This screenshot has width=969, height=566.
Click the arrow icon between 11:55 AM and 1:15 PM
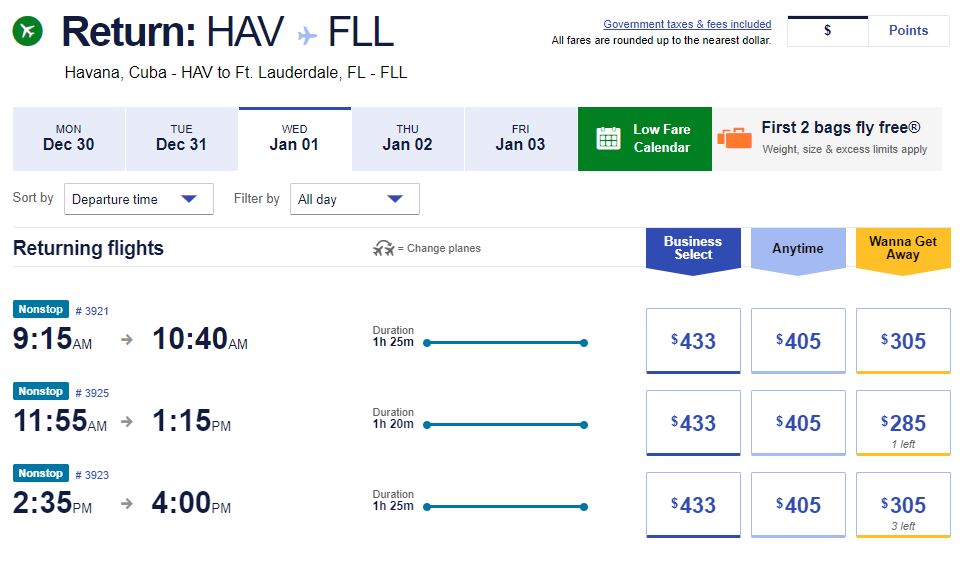pyautogui.click(x=127, y=421)
